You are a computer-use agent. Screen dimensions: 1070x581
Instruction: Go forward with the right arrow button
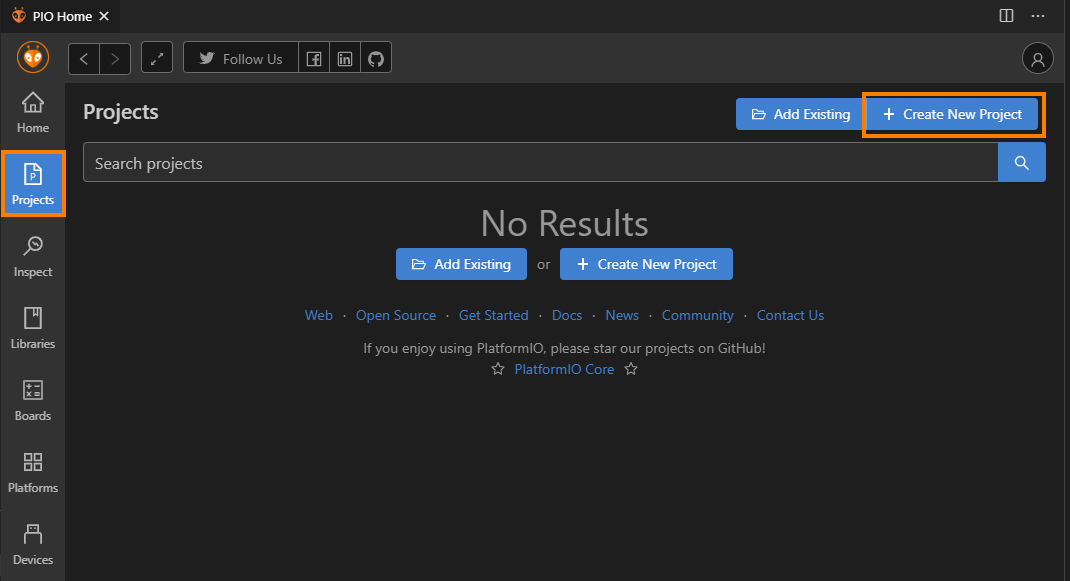[115, 59]
